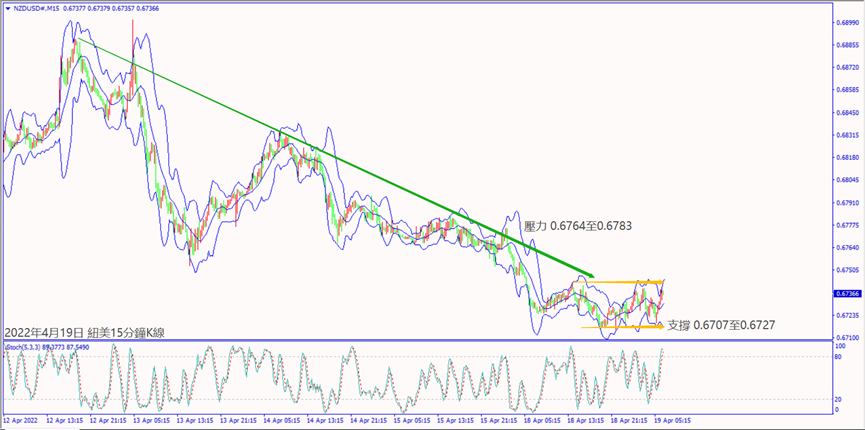The width and height of the screenshot is (865, 430).
Task: Click the stochastic 80 level label
Action: point(836,359)
